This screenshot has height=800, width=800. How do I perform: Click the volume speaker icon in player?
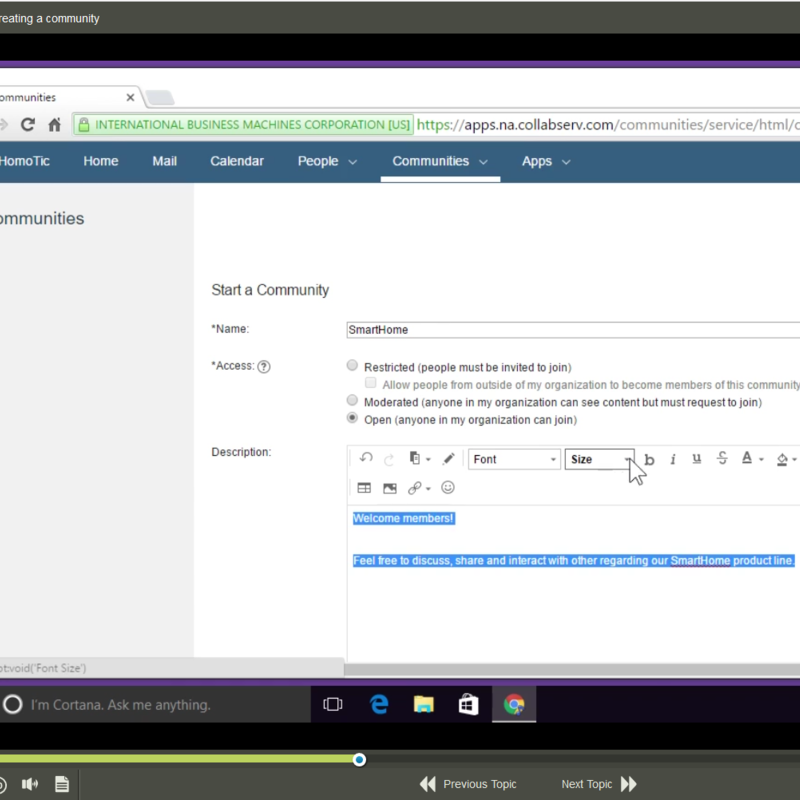[30, 784]
